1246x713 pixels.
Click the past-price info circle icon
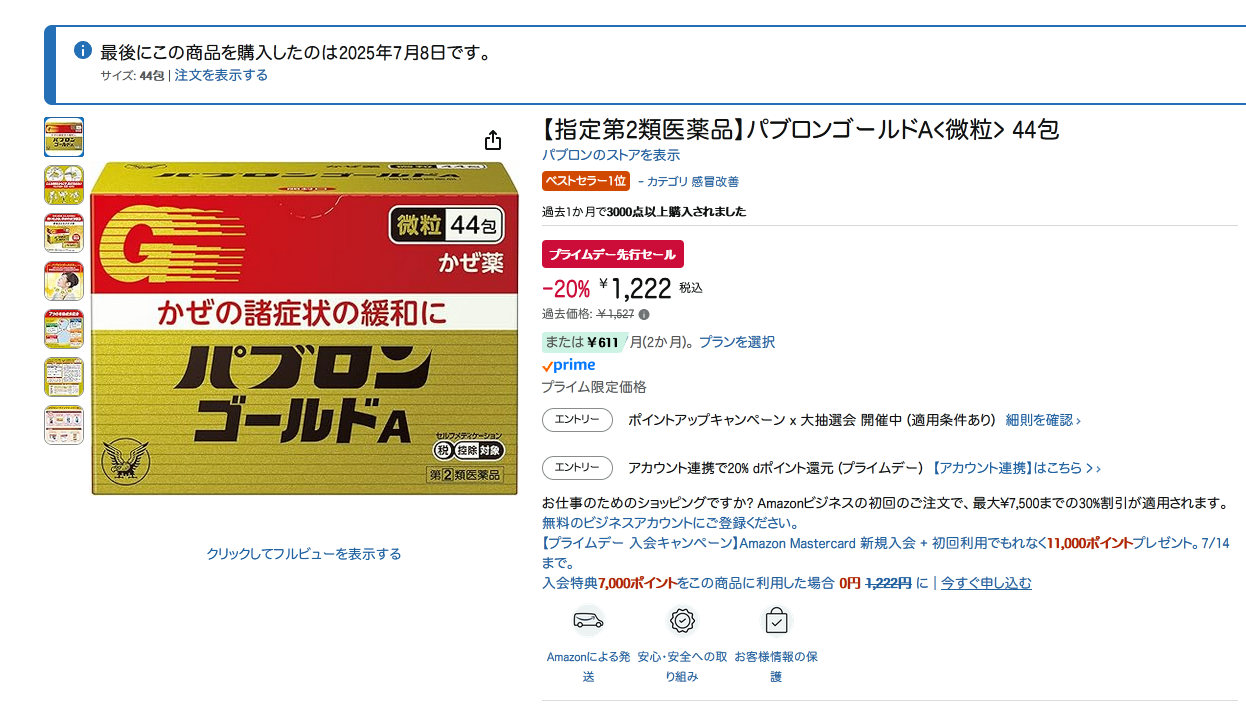click(x=644, y=314)
